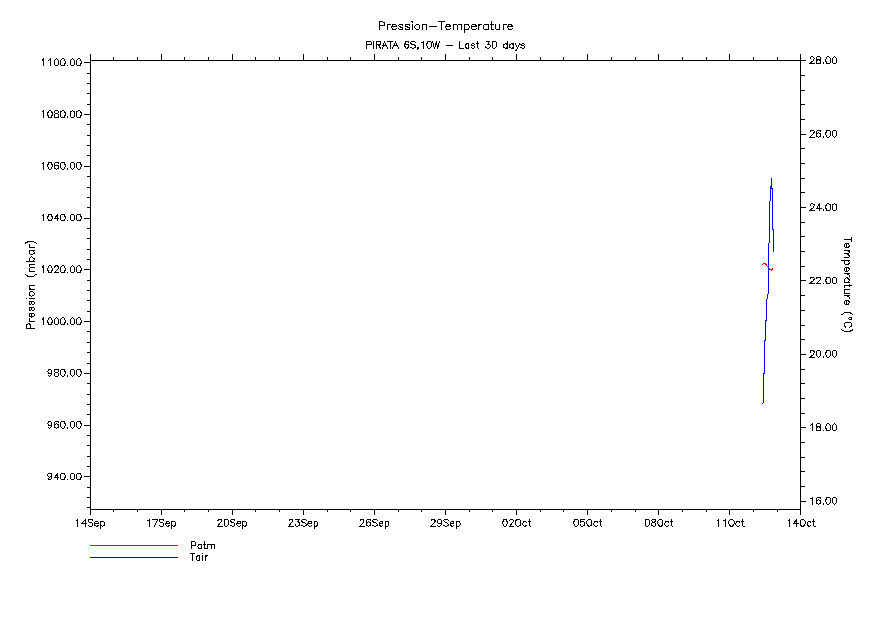891x630 pixels.
Task: Click the 1100.00 pressure tick label
Action: pos(60,63)
